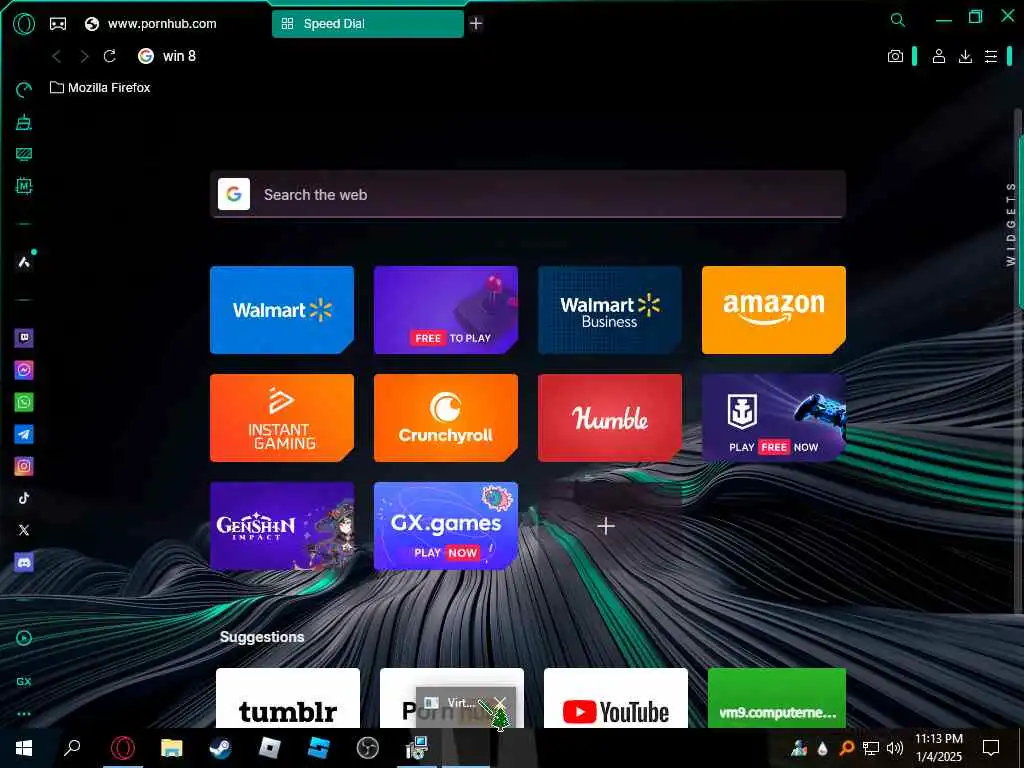Open the Mozilla Firefox bookmarks folder
This screenshot has width=1024, height=768.
100,88
